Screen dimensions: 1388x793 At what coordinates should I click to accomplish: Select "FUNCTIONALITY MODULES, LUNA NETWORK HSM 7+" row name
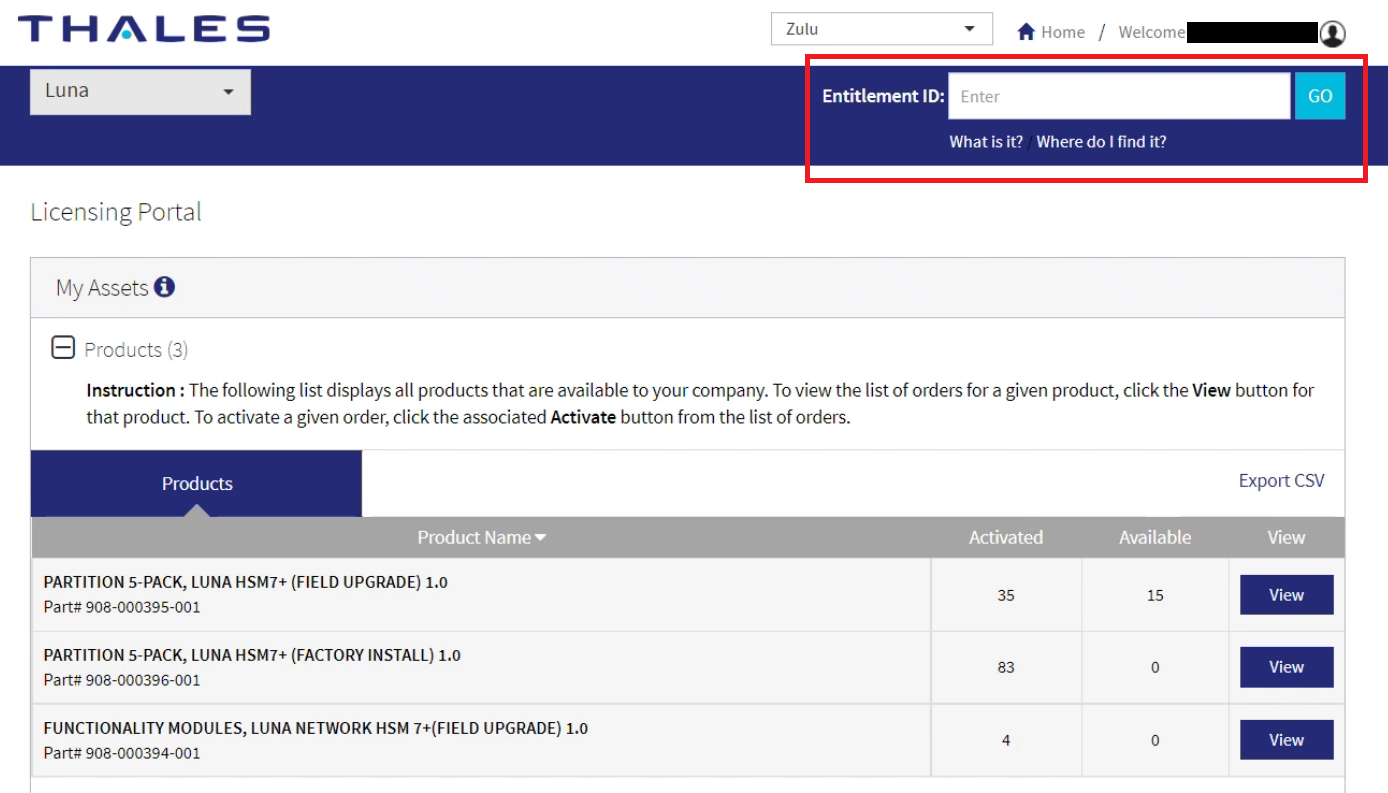(316, 728)
